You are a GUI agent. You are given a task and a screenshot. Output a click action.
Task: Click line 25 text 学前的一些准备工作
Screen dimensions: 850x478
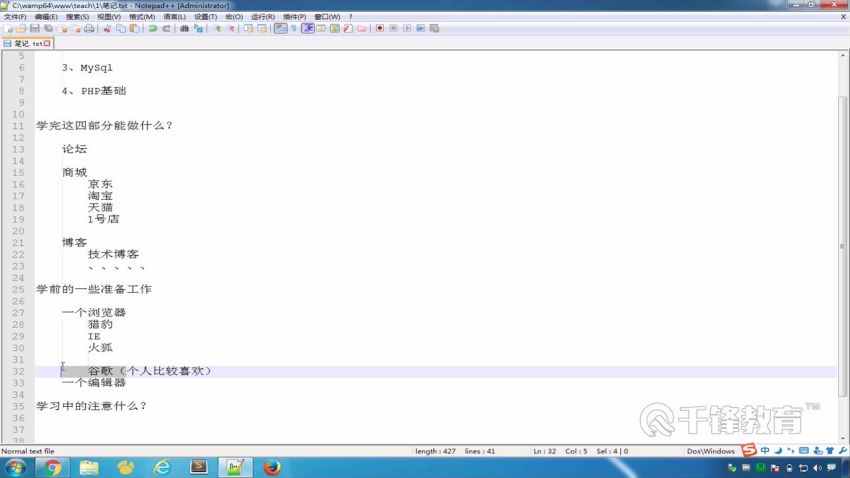pos(94,289)
